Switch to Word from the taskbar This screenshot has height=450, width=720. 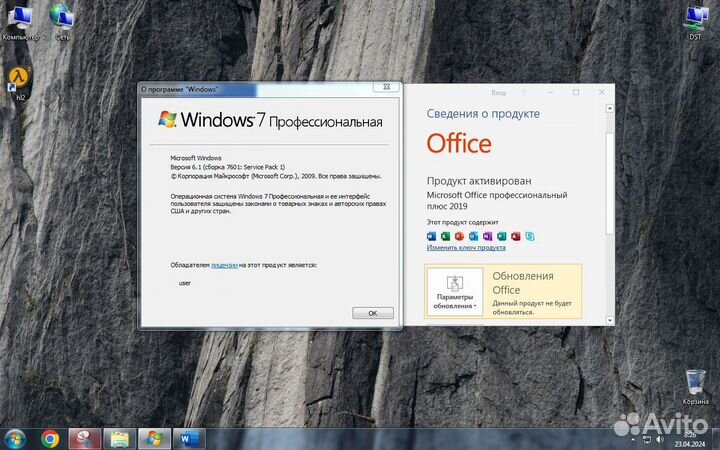tap(189, 439)
